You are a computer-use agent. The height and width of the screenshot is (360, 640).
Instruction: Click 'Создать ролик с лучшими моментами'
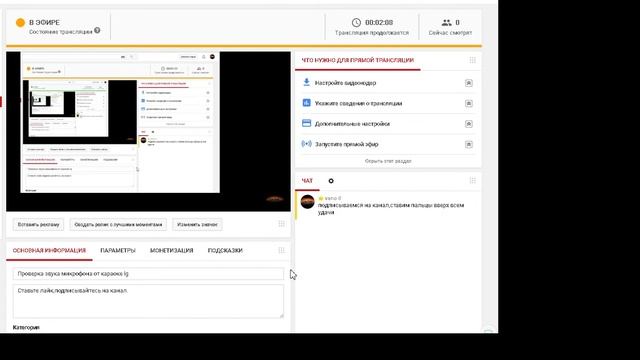[118, 224]
